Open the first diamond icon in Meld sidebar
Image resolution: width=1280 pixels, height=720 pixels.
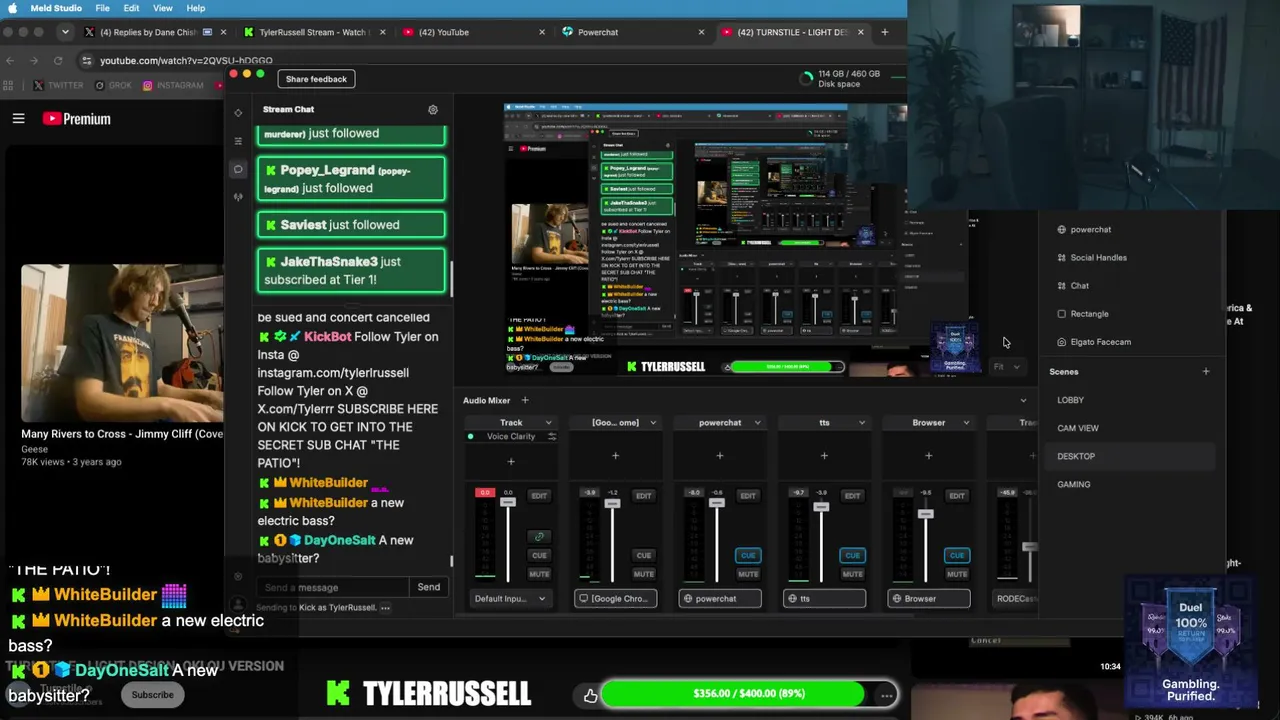pyautogui.click(x=238, y=113)
